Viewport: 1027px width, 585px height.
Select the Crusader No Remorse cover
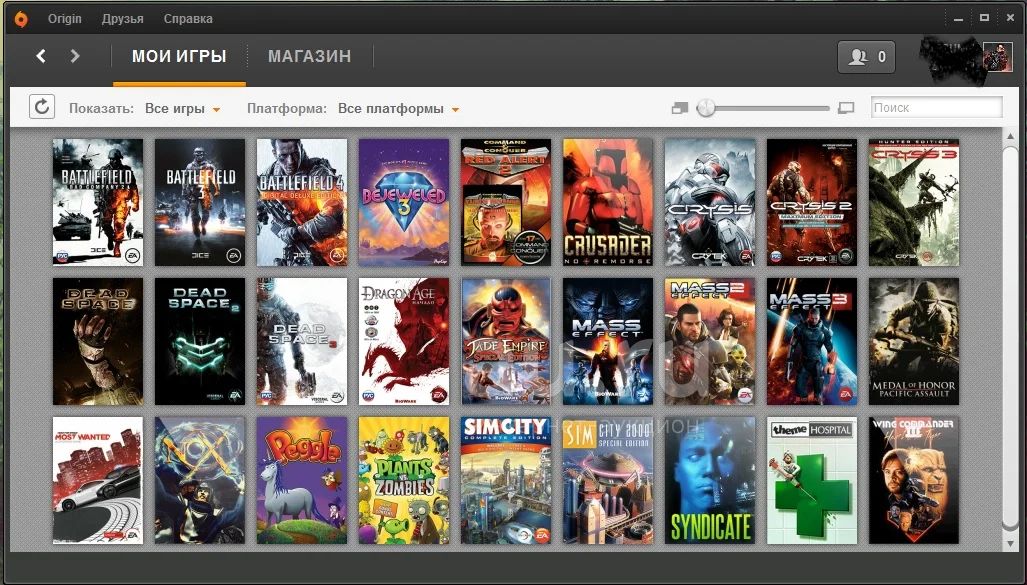point(608,202)
